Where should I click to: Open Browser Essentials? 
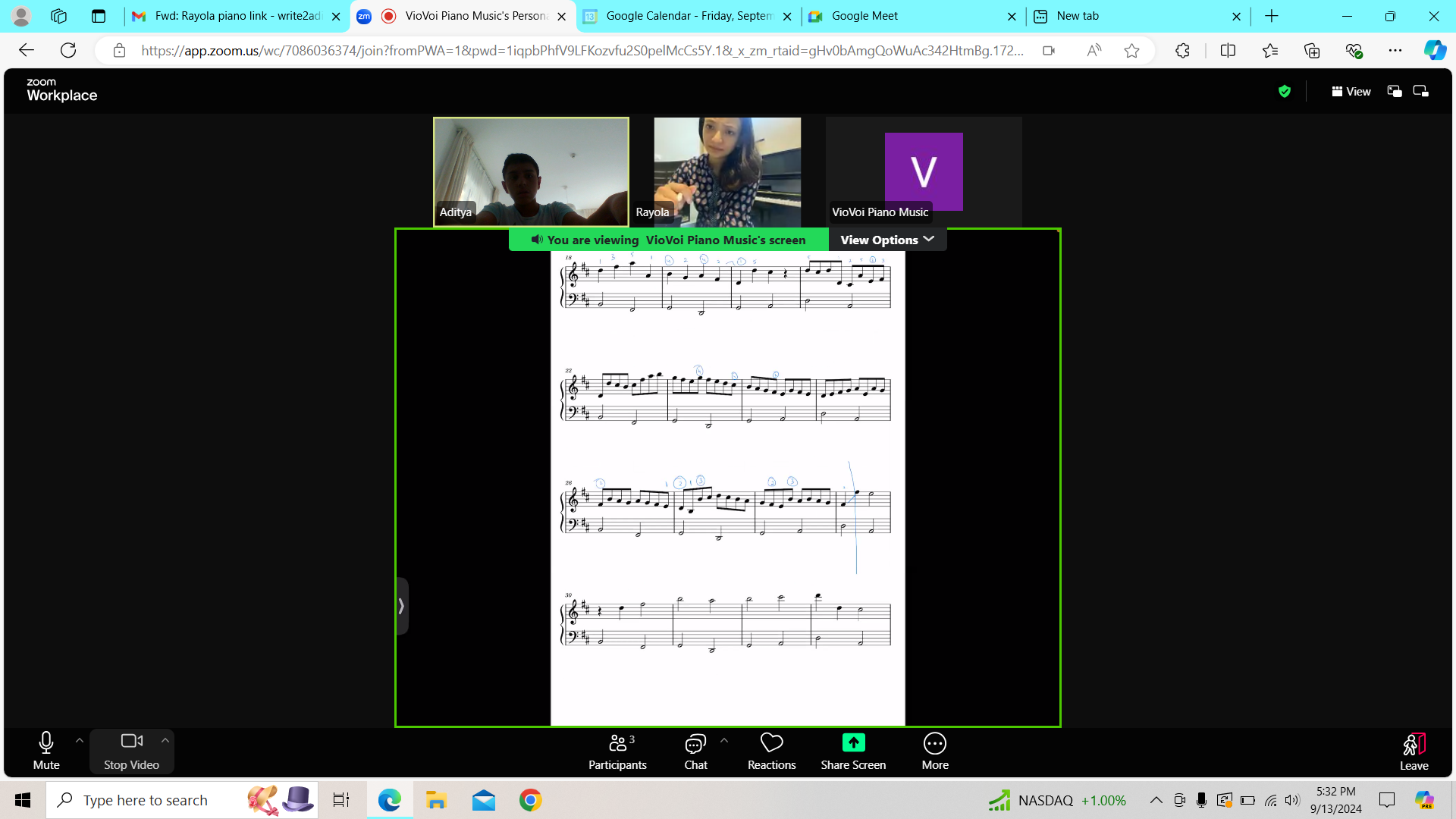(1354, 51)
